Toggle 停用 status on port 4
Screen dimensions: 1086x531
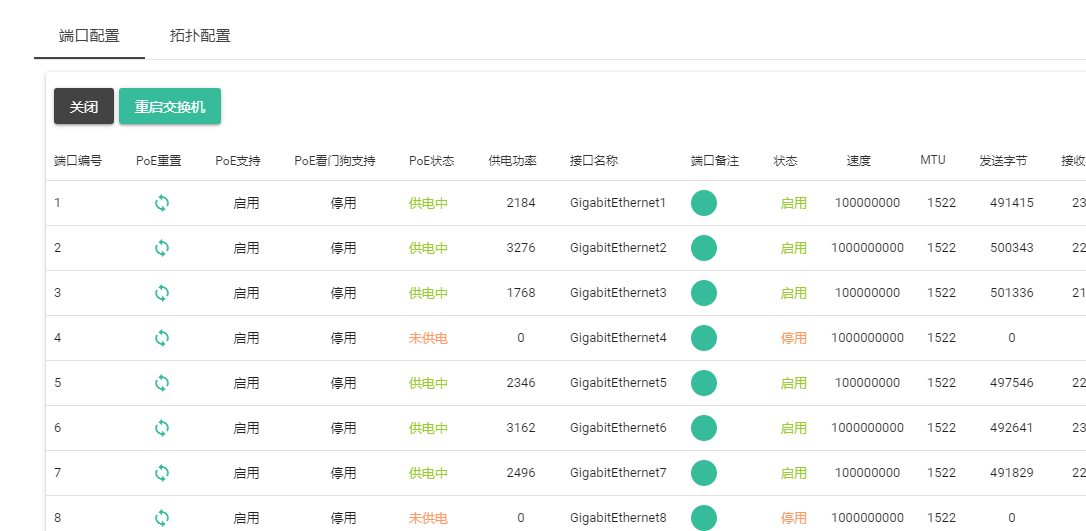(793, 338)
